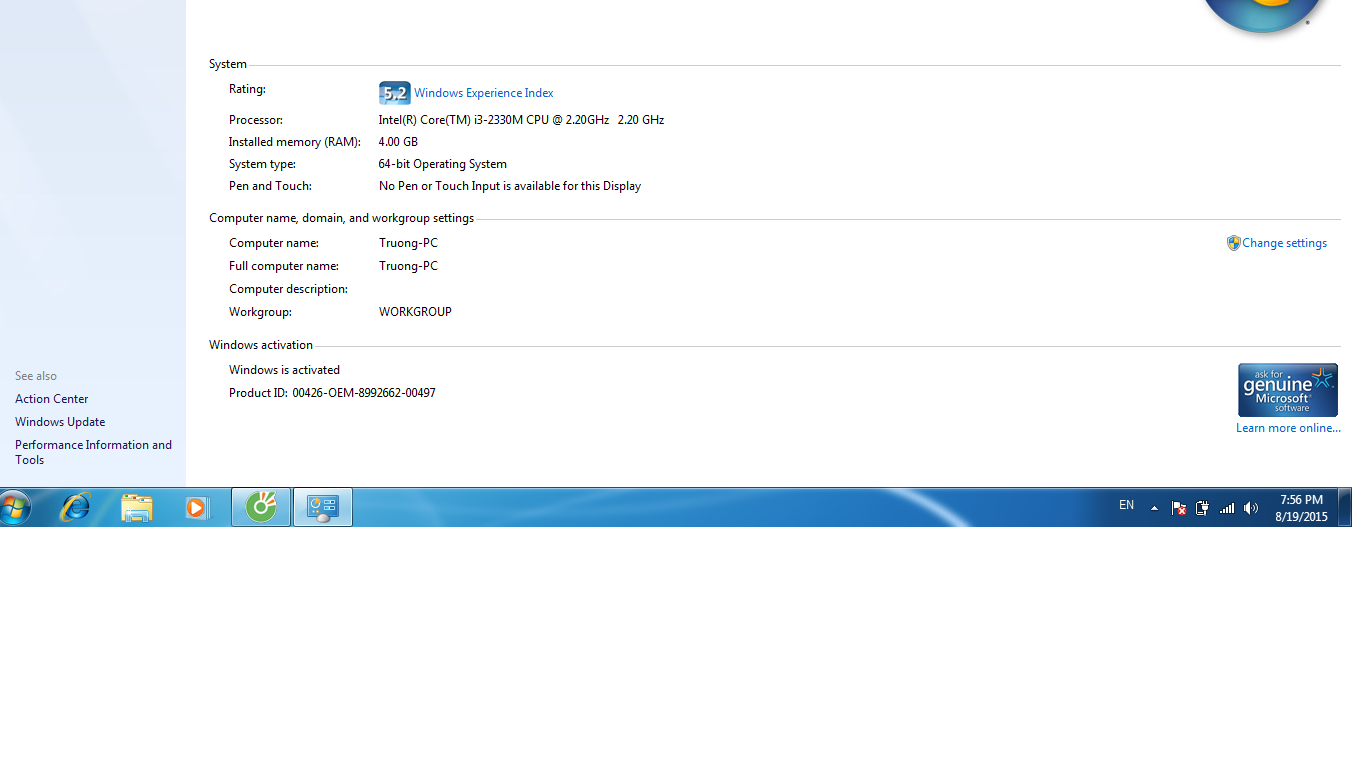Open the EN input language selector

(x=1126, y=506)
